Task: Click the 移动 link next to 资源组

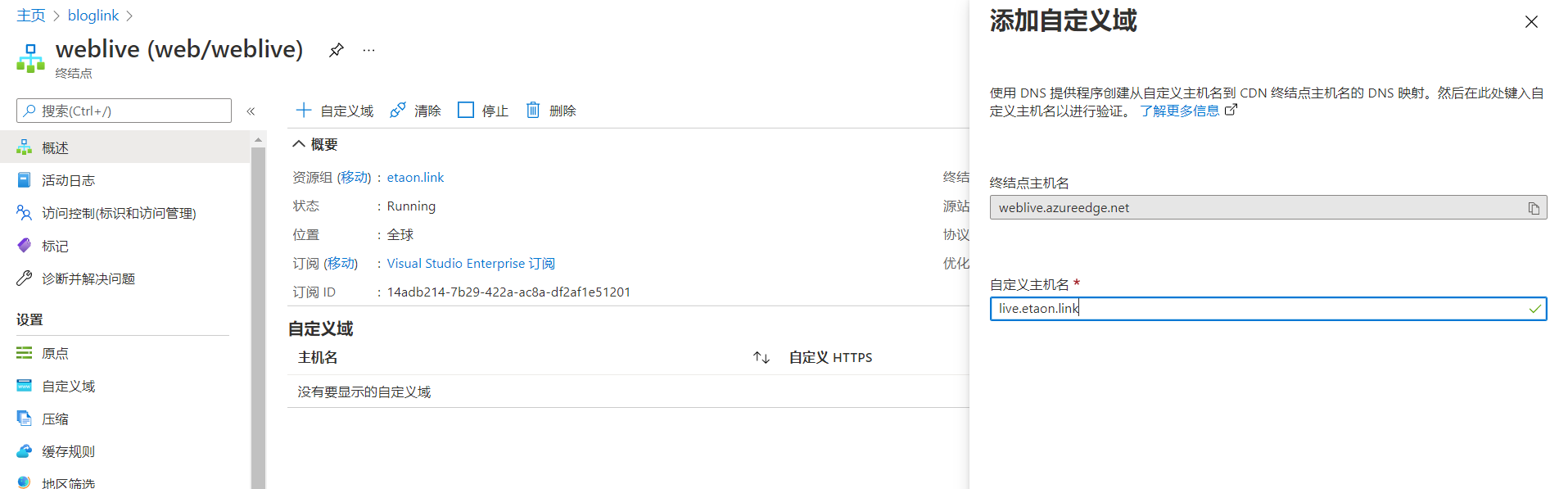Action: [355, 177]
